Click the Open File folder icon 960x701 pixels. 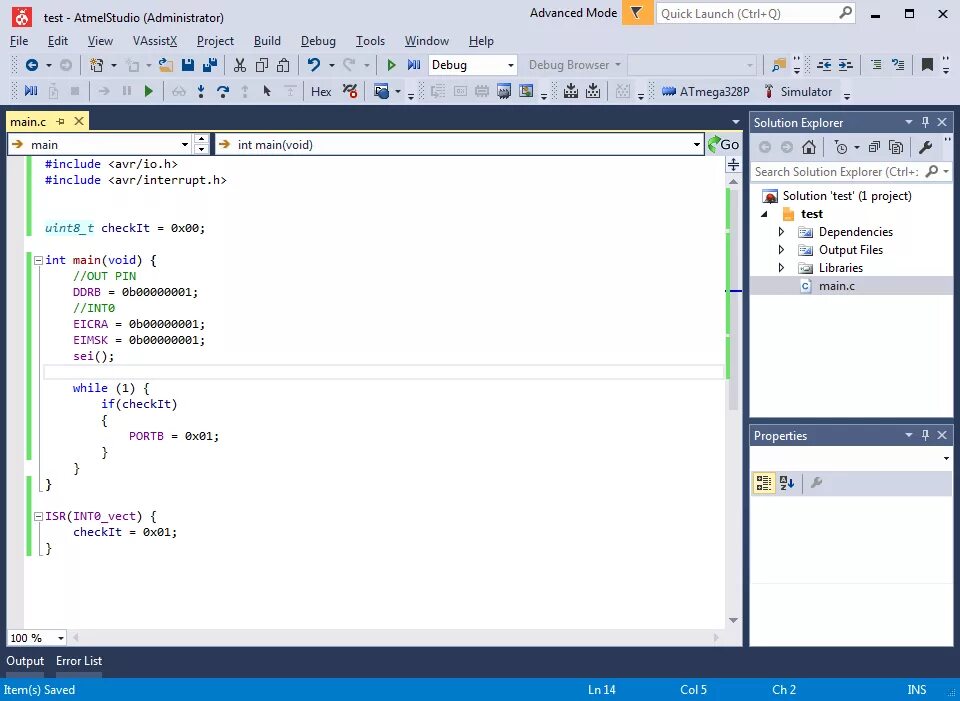point(165,65)
